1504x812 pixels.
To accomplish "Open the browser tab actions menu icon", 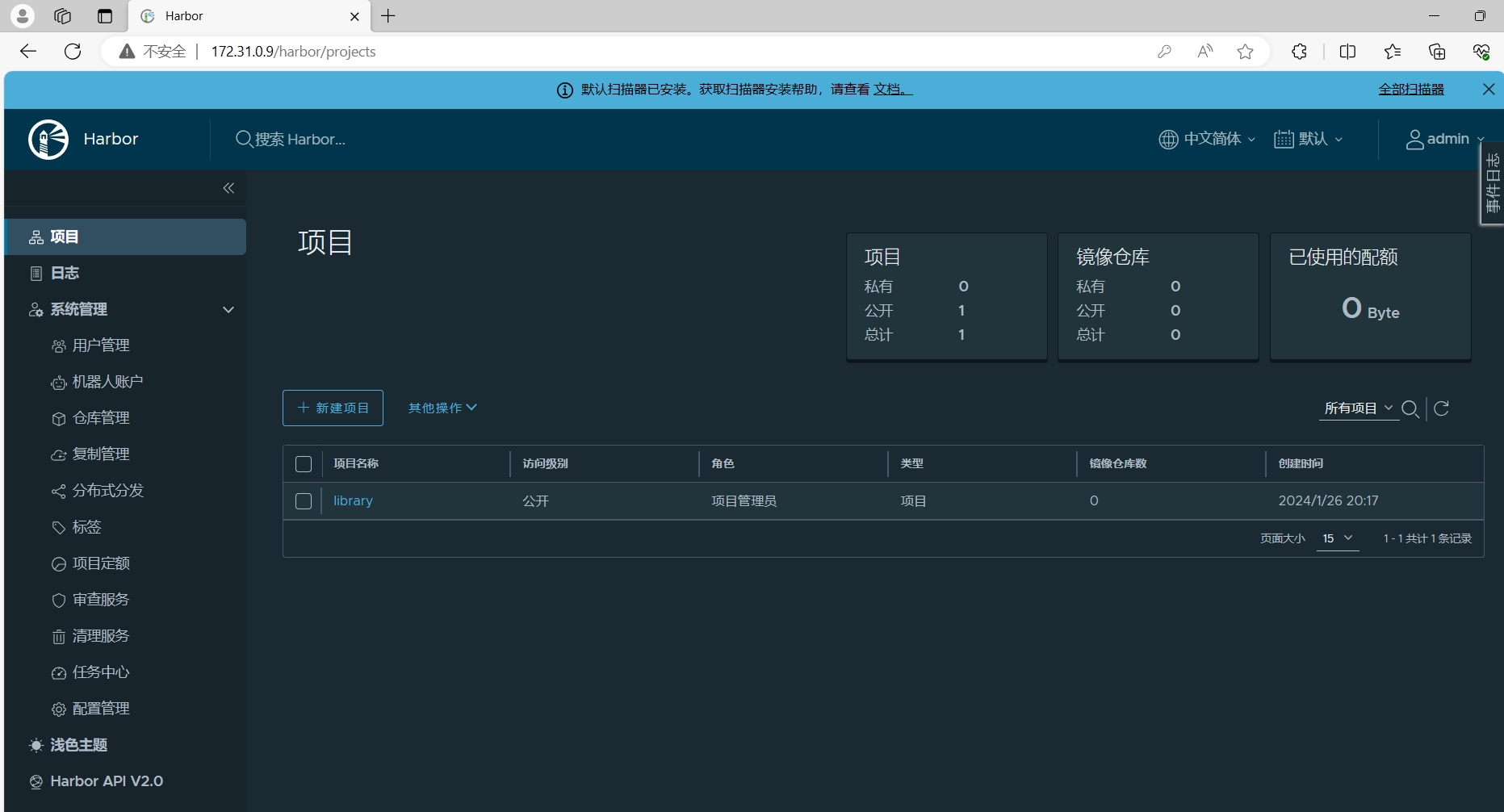I will point(105,16).
